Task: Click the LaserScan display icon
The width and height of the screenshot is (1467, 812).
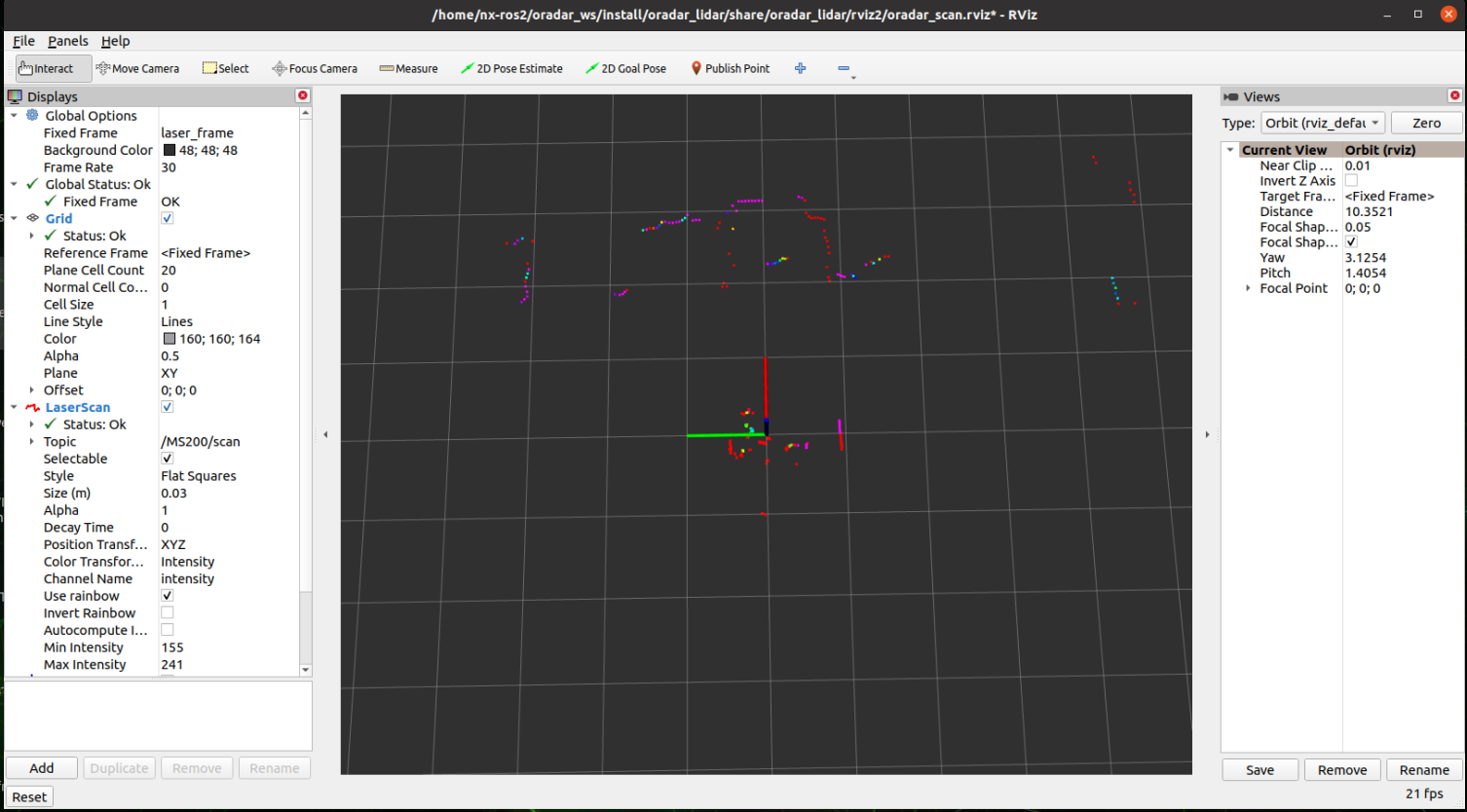Action: click(33, 407)
